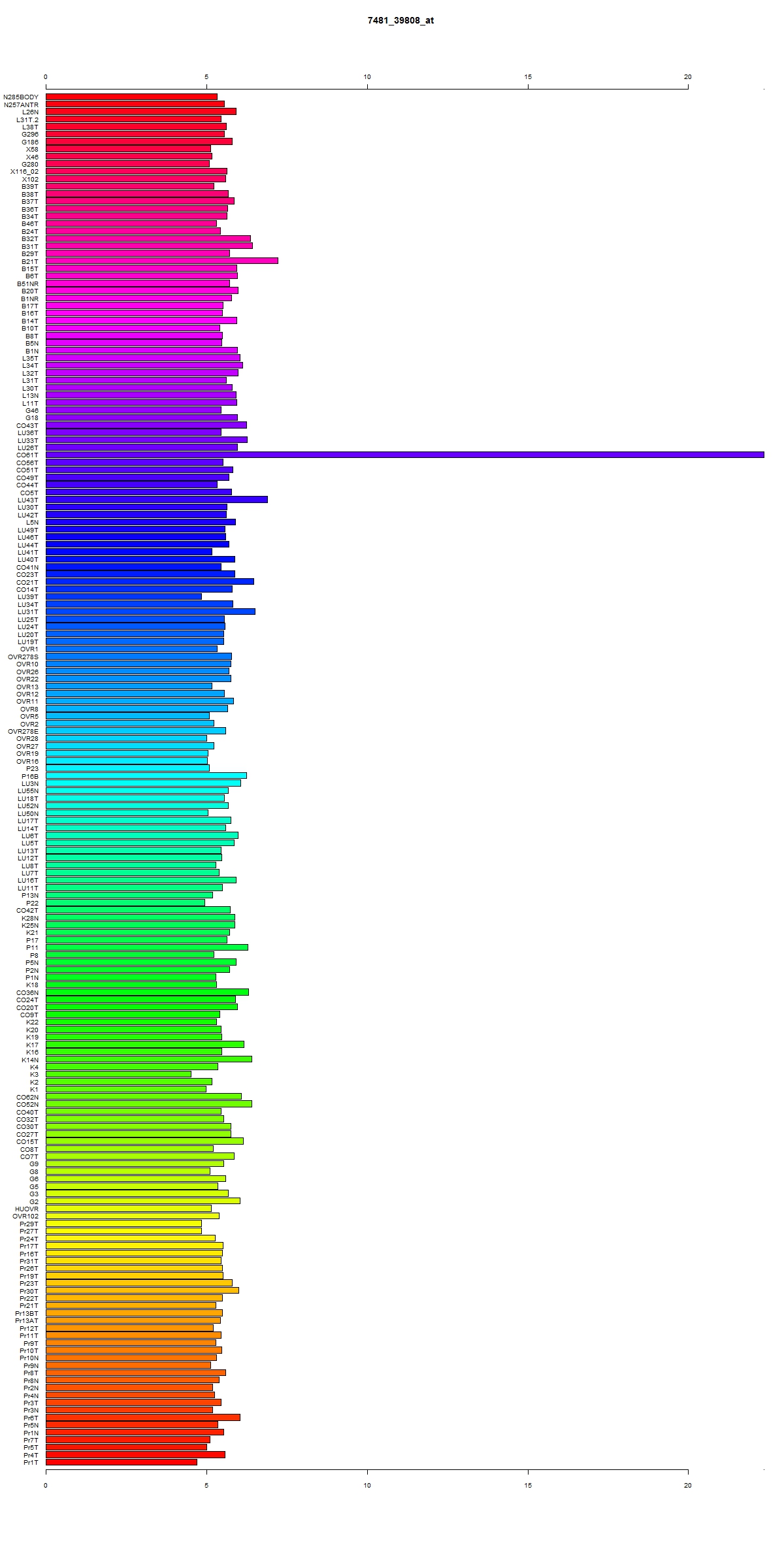
Task: Click the Pr1T sample label
Action: click(x=31, y=1463)
